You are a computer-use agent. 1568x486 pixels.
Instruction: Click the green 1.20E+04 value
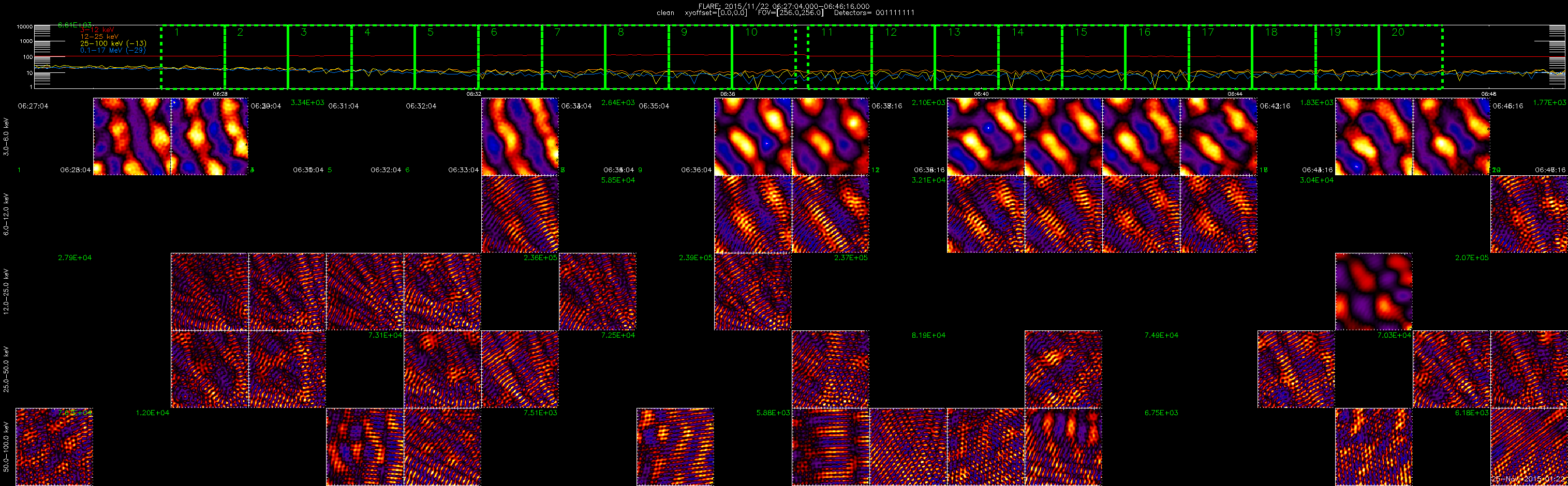(152, 413)
